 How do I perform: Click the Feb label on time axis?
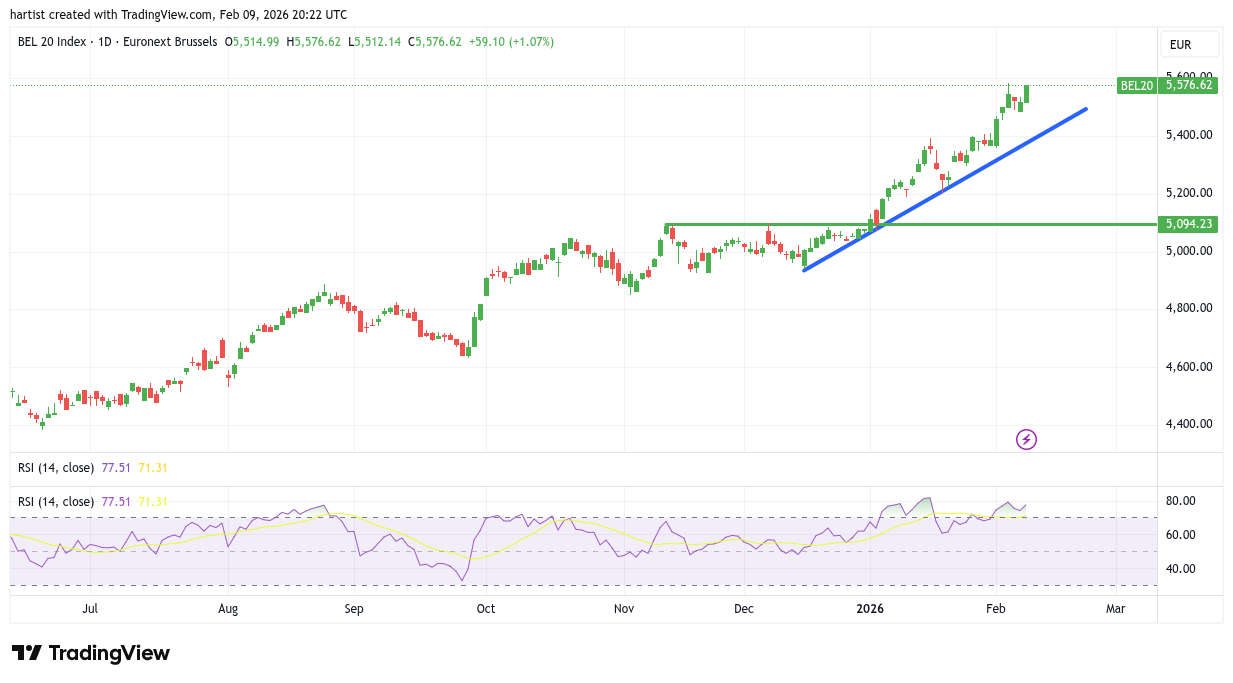point(995,608)
